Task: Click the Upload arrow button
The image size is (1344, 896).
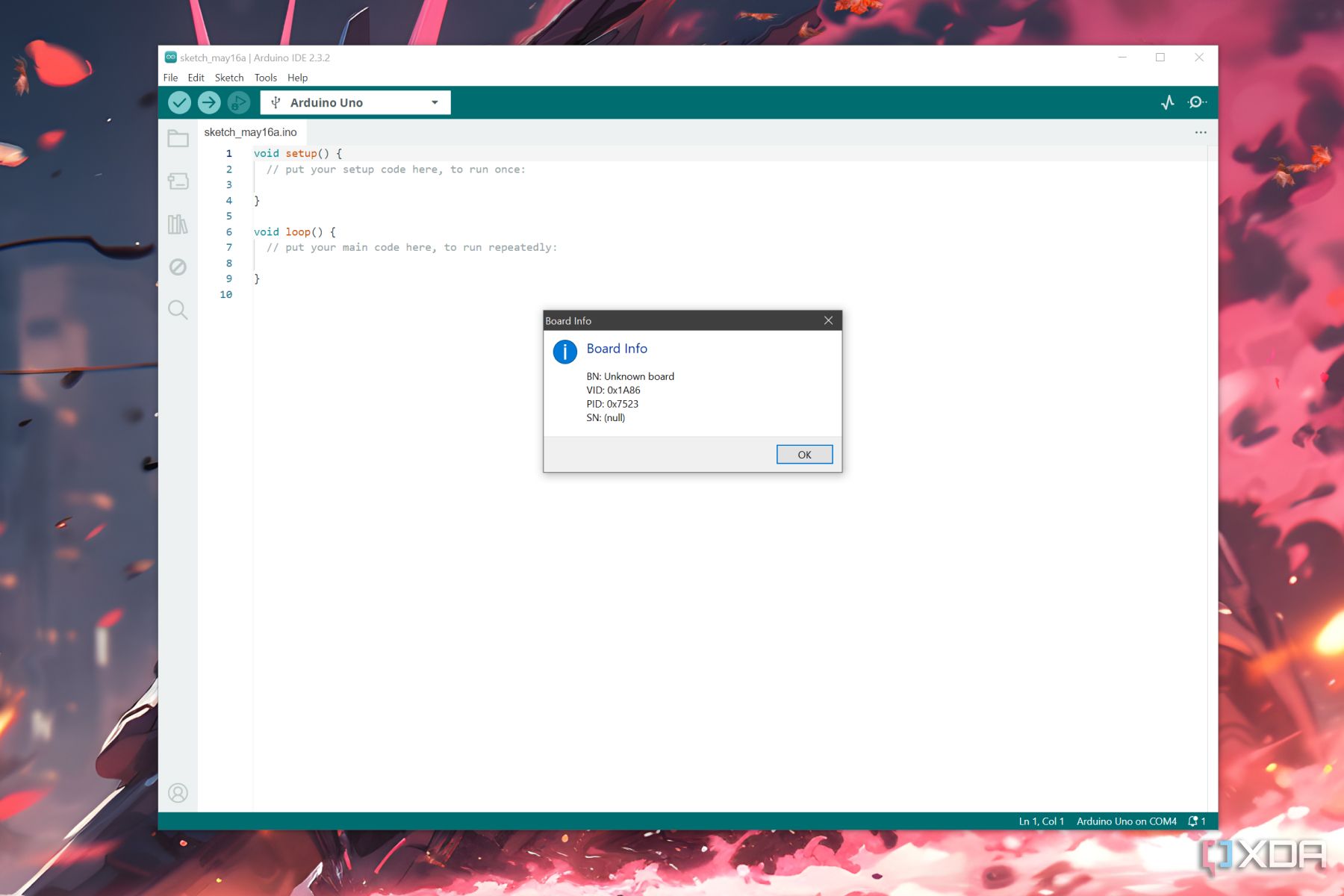Action: [209, 102]
